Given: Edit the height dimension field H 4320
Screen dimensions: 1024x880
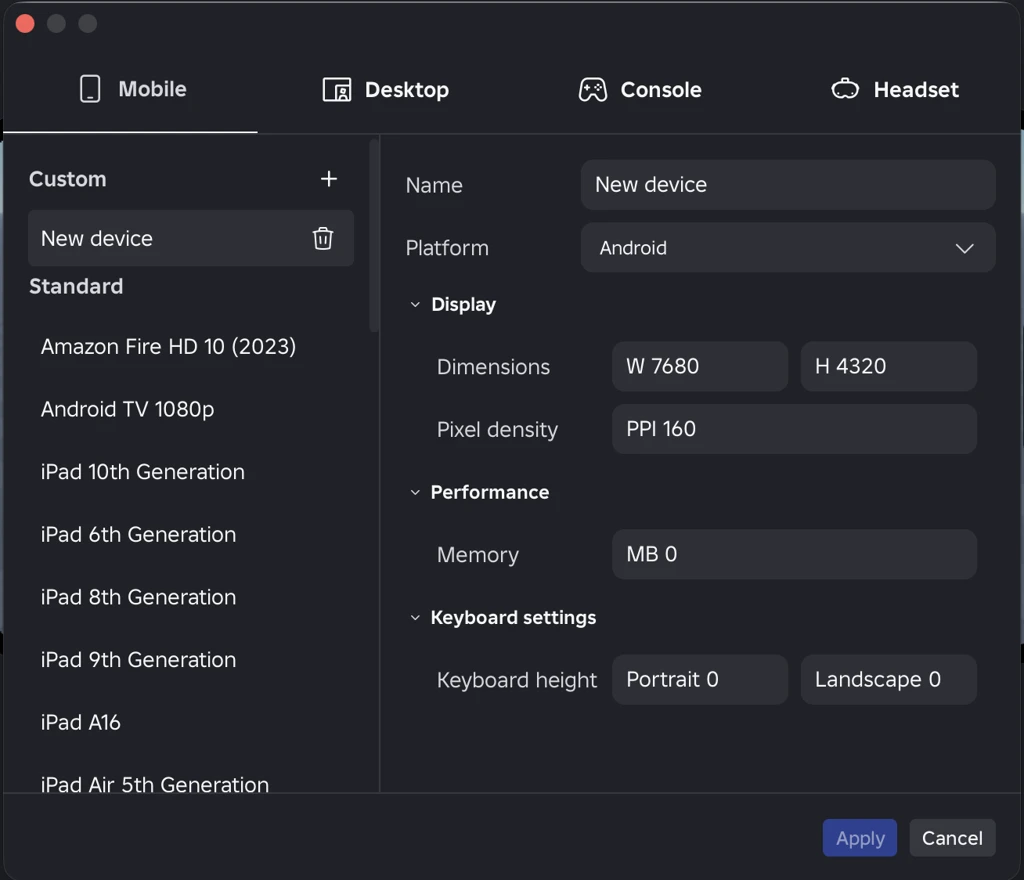Looking at the screenshot, I should click(889, 366).
